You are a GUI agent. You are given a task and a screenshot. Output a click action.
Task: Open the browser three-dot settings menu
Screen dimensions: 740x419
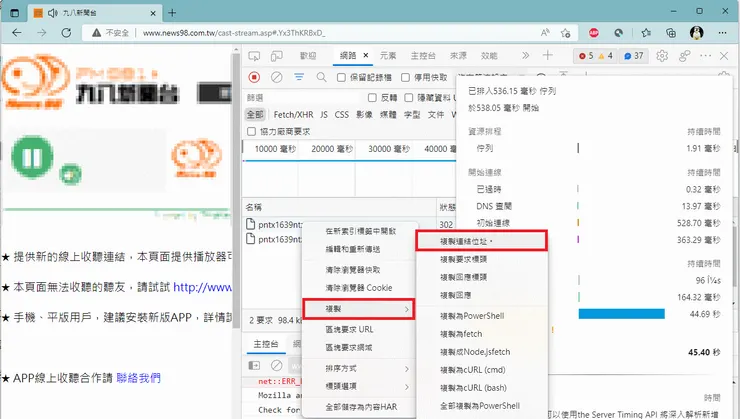tap(723, 33)
